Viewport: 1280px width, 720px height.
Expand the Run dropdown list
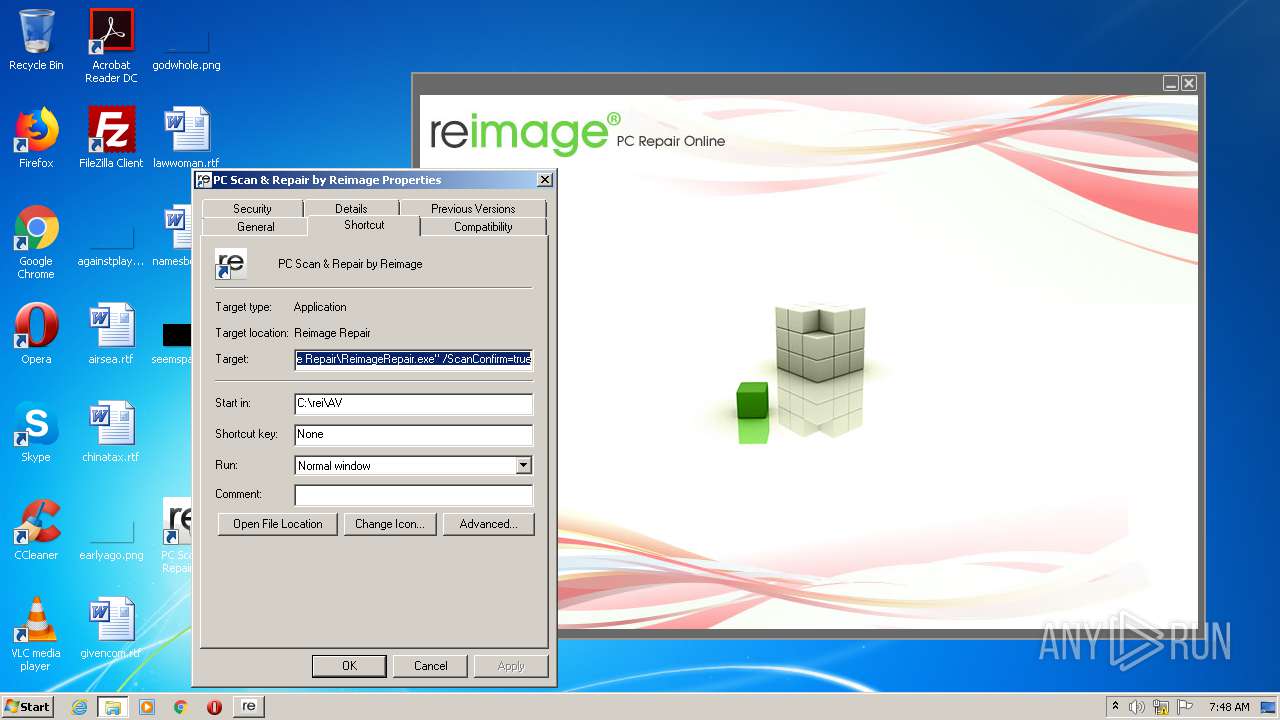tap(523, 466)
